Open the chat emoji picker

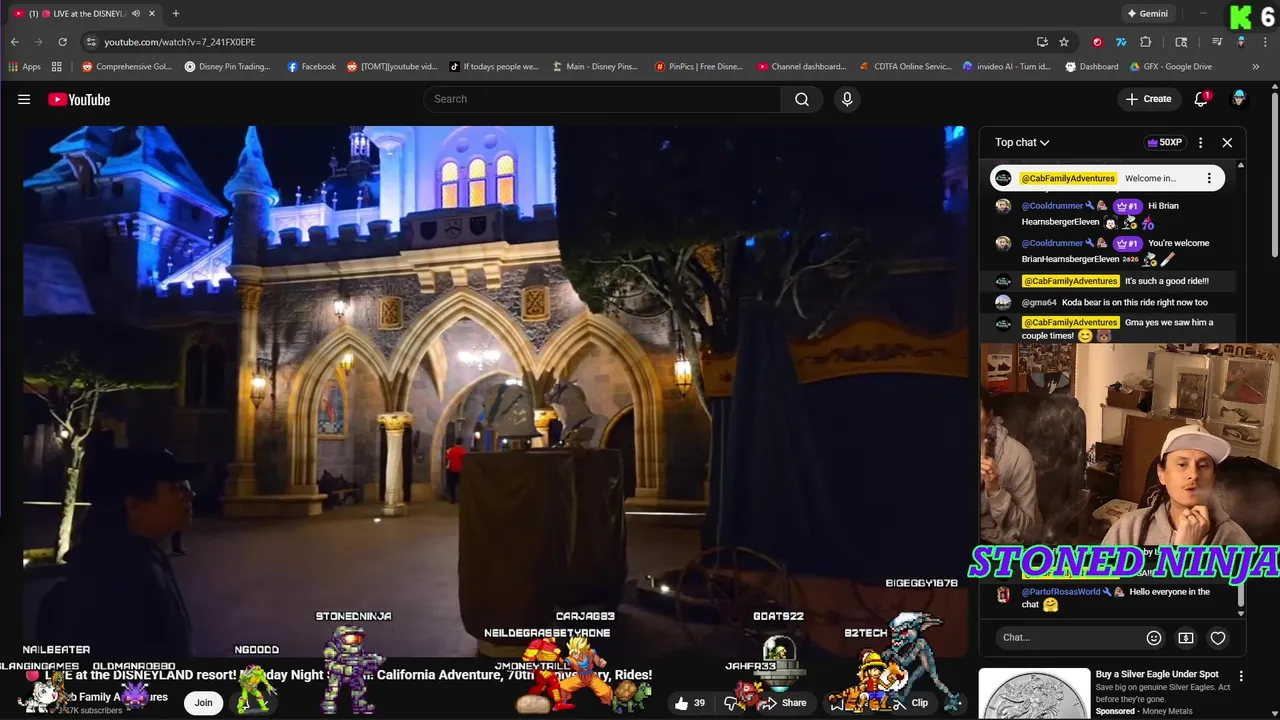point(1154,637)
